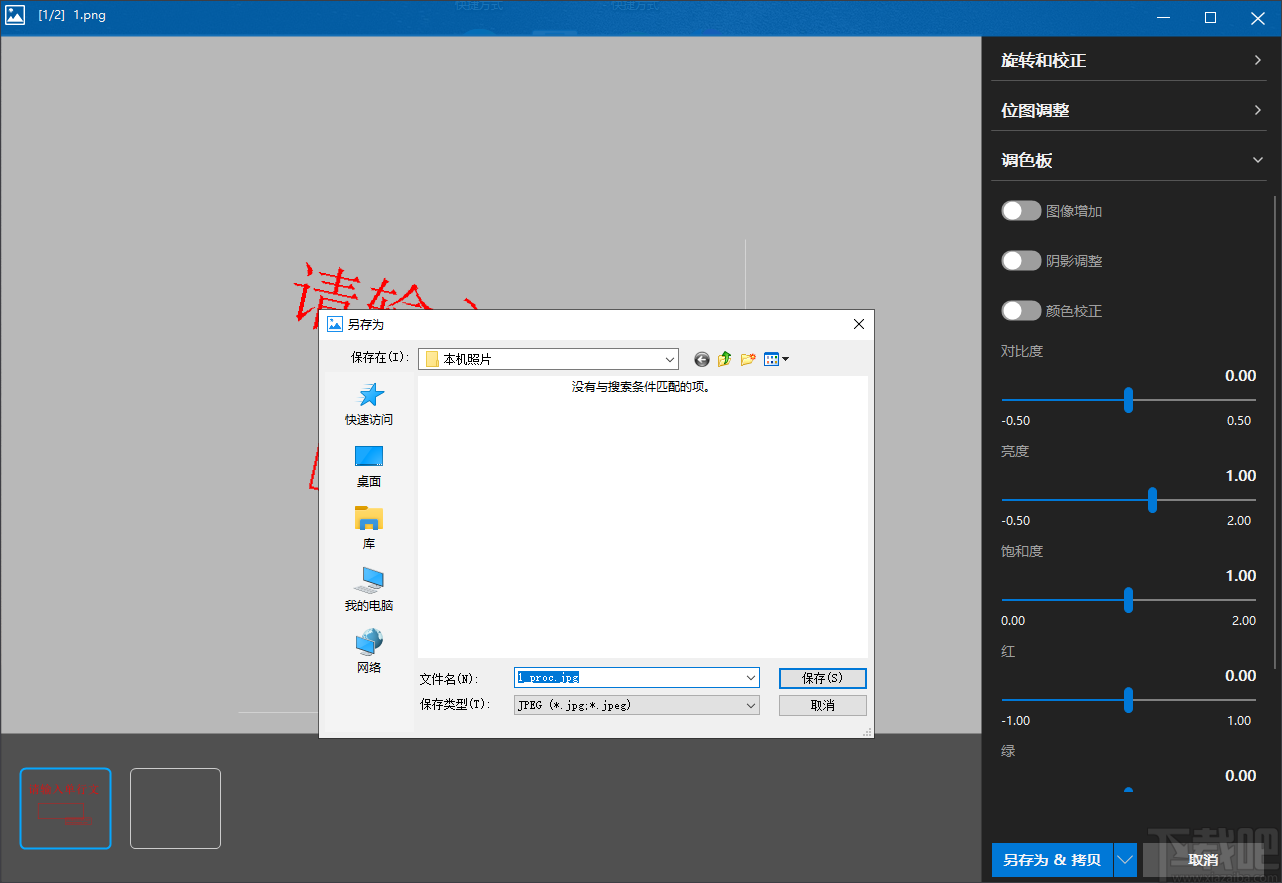This screenshot has height=883, width=1282.
Task: Click the 亮度 label
Action: coord(1015,451)
